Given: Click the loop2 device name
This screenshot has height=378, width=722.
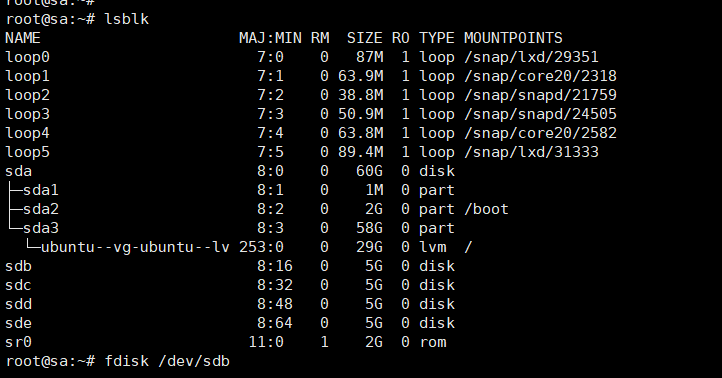Looking at the screenshot, I should 27,95.
